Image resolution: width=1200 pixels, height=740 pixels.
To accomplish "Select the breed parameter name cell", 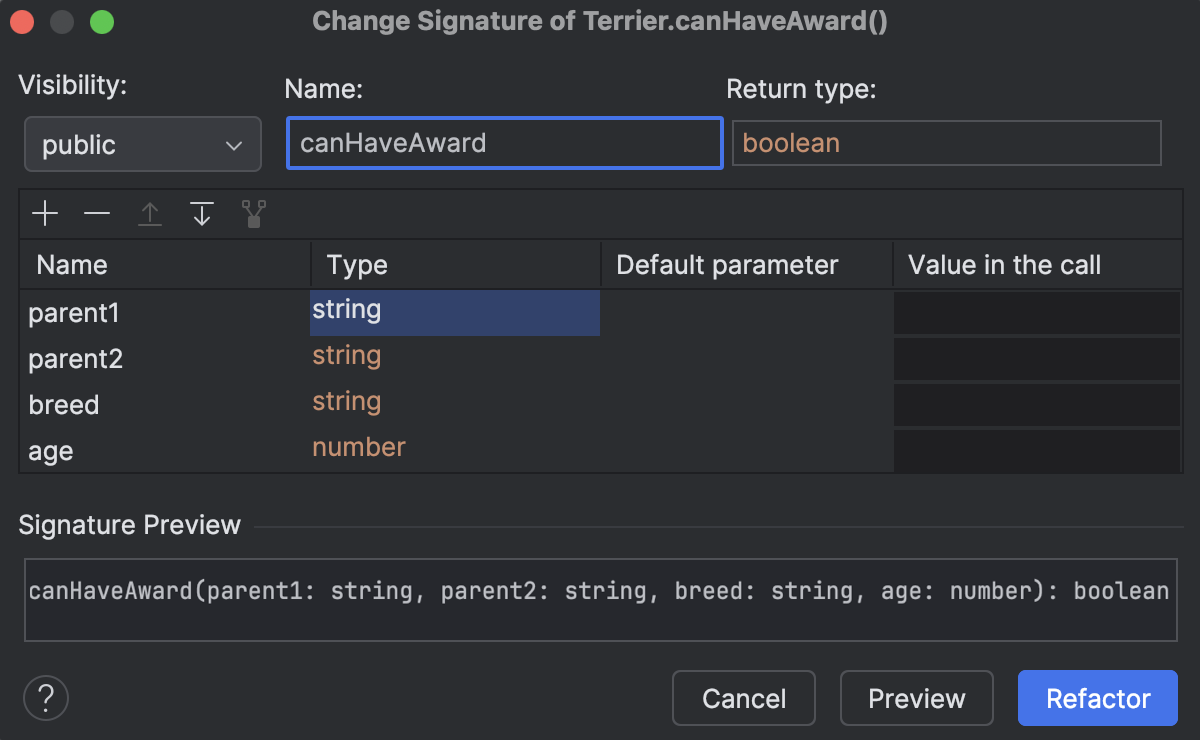I will coord(64,405).
